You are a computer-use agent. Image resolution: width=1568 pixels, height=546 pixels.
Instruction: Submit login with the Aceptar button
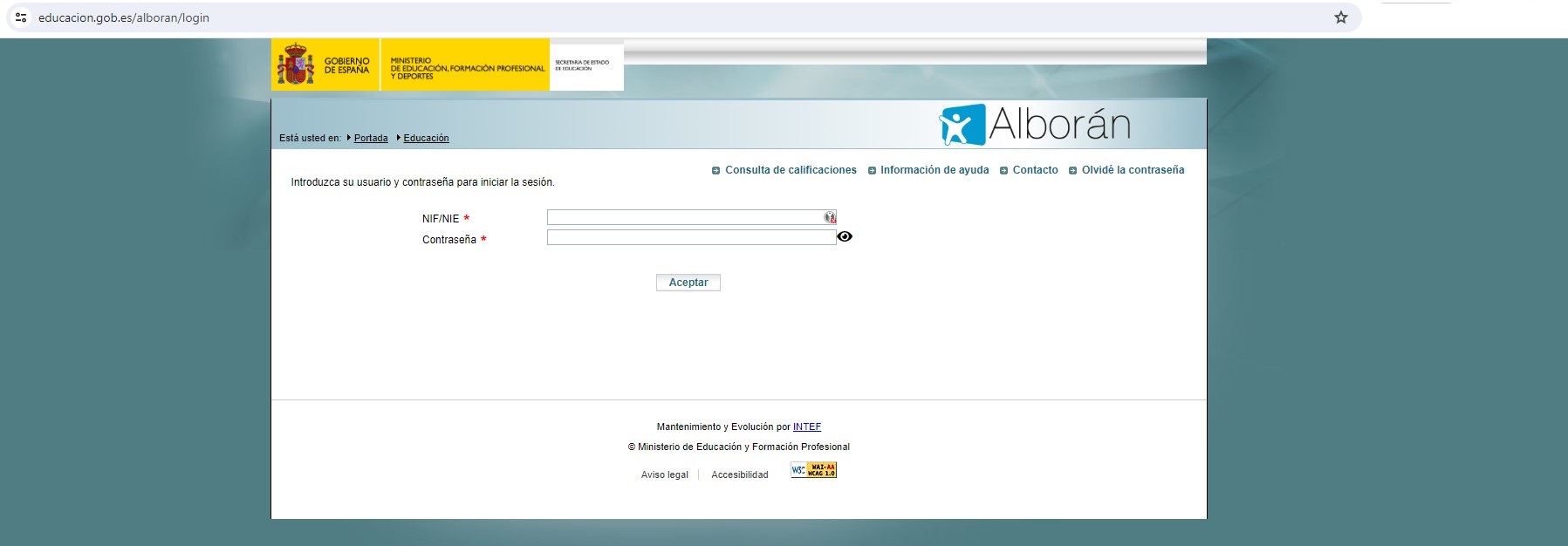click(x=688, y=283)
